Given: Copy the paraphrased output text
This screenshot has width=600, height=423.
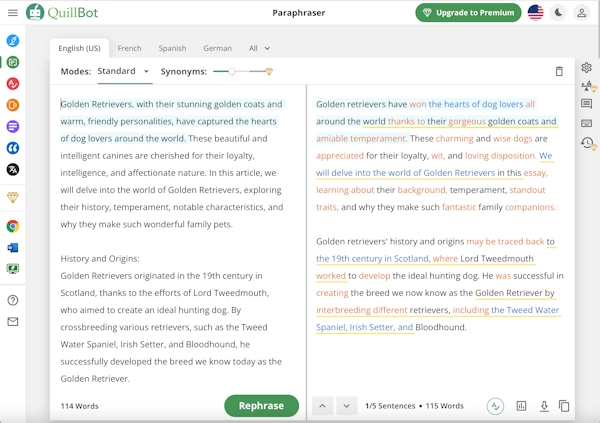Looking at the screenshot, I should click(565, 406).
